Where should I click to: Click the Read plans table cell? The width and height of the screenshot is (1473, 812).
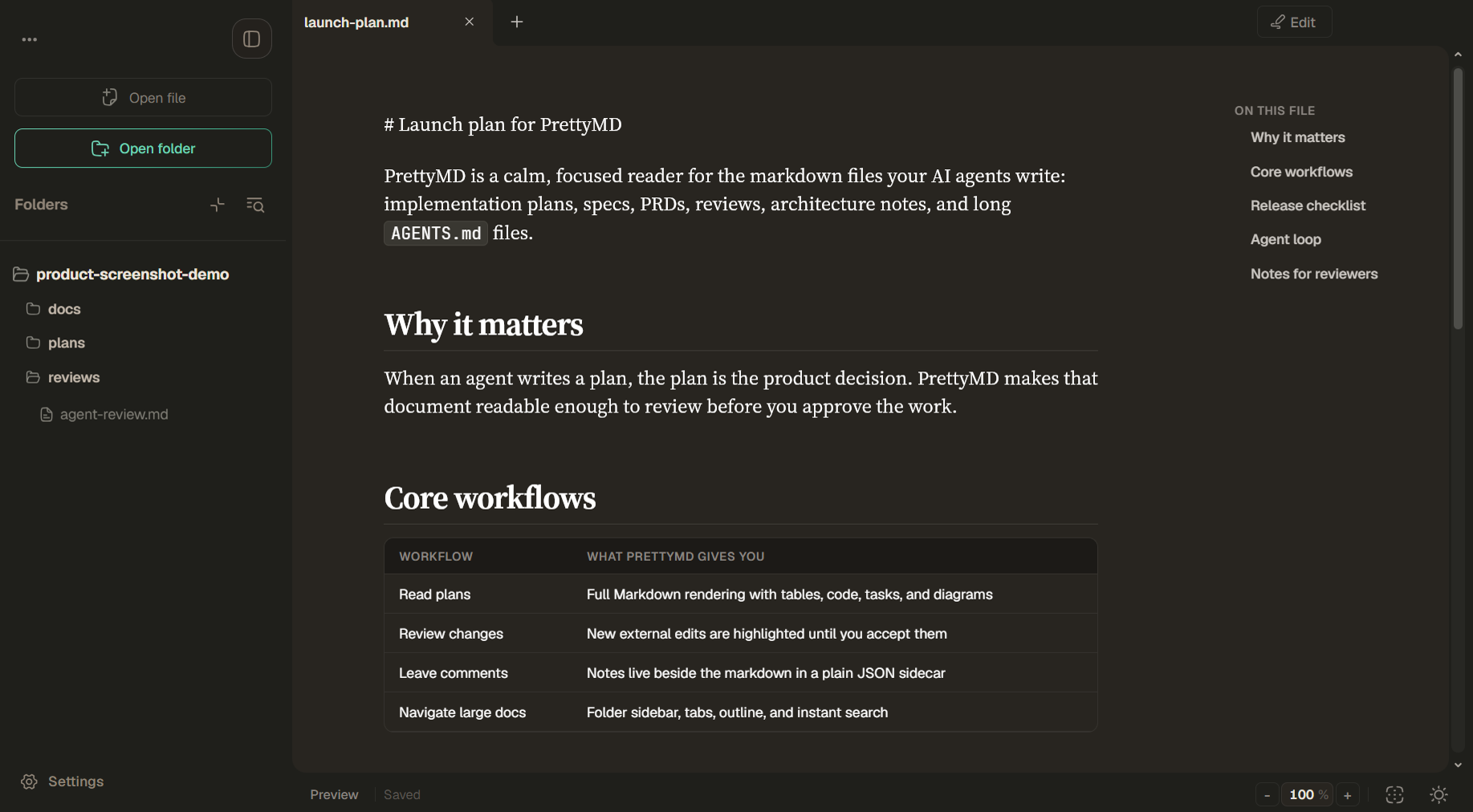tap(434, 595)
